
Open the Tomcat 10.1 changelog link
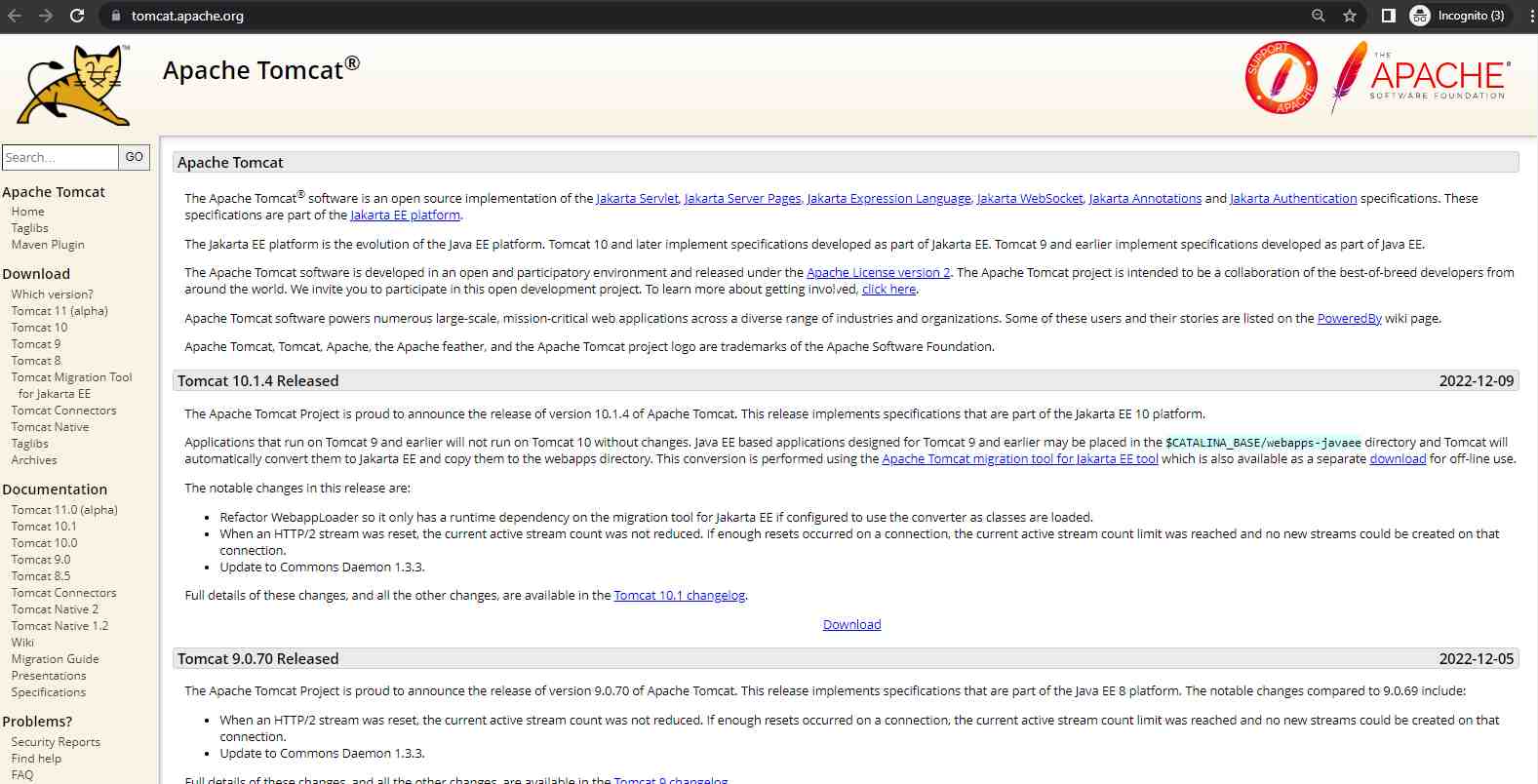680,595
